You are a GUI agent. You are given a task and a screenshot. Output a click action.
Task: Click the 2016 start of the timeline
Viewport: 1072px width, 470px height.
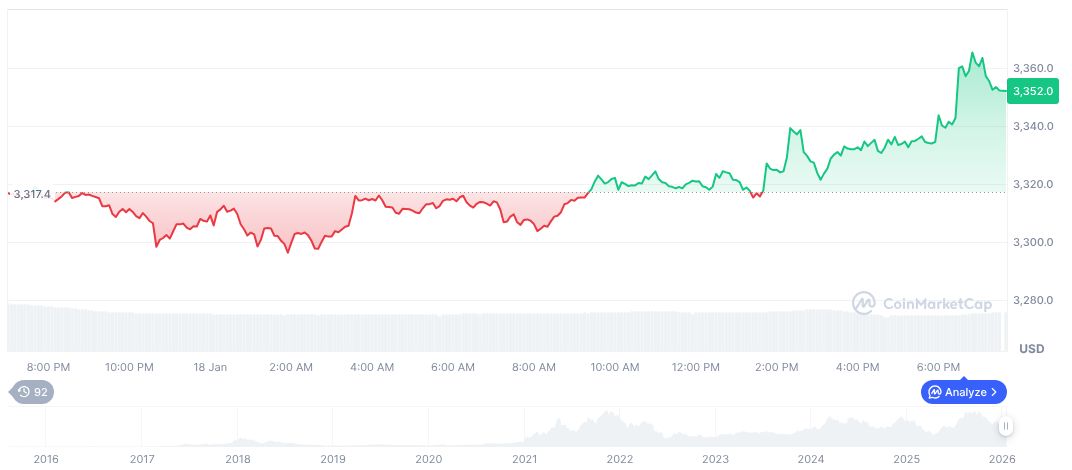click(x=46, y=458)
